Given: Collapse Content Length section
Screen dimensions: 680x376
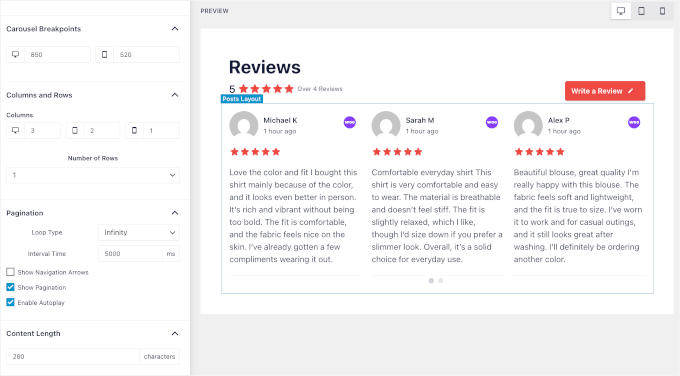Looking at the screenshot, I should point(175,333).
